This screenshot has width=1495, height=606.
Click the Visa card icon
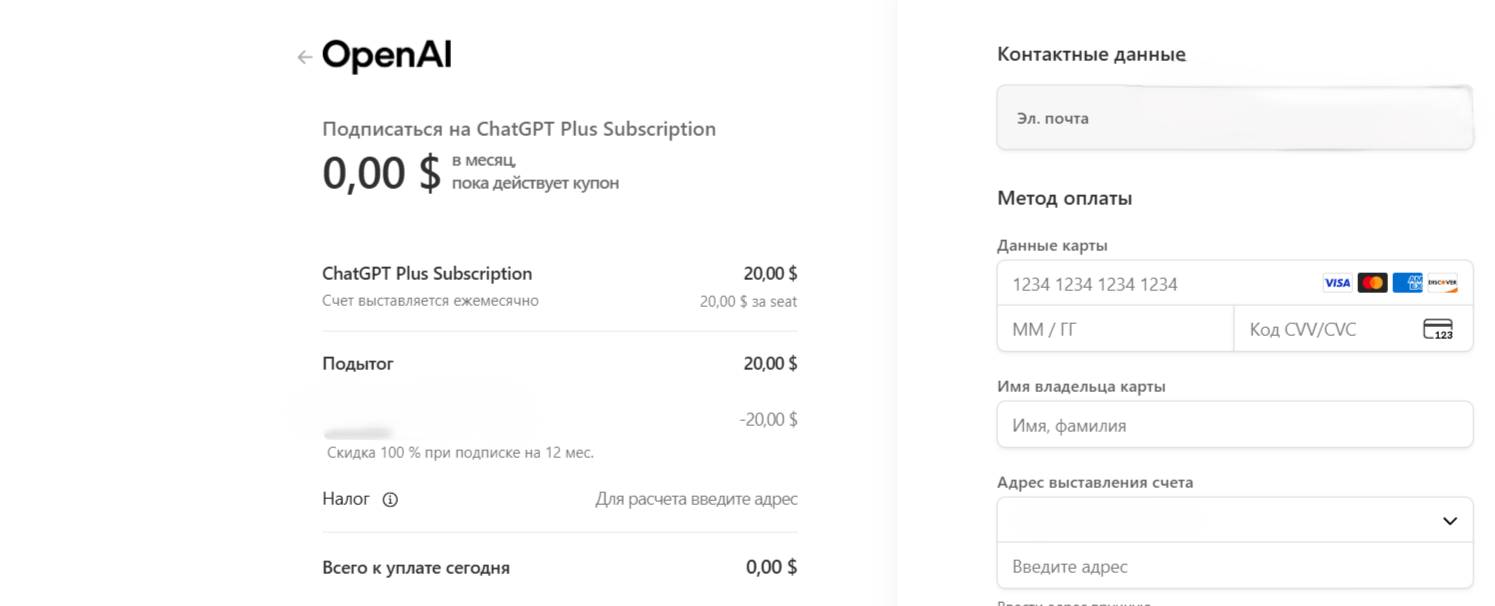(x=1337, y=283)
